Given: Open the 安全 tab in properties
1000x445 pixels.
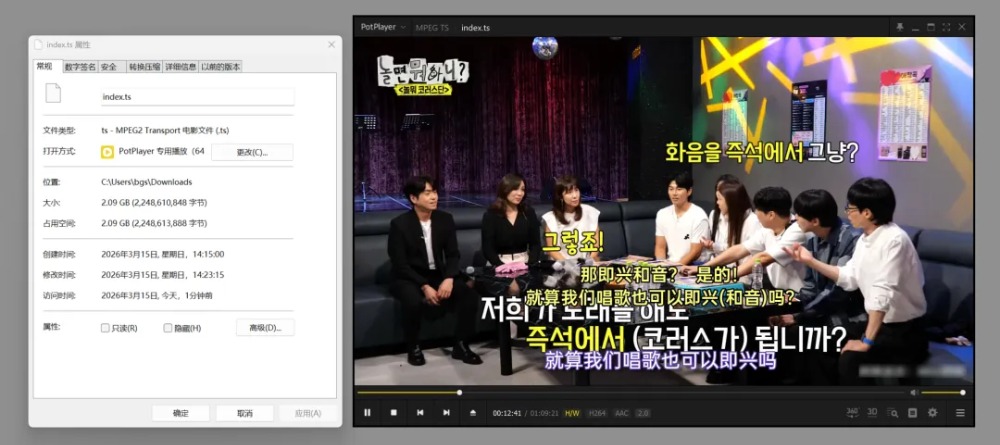Looking at the screenshot, I should pyautogui.click(x=109, y=67).
